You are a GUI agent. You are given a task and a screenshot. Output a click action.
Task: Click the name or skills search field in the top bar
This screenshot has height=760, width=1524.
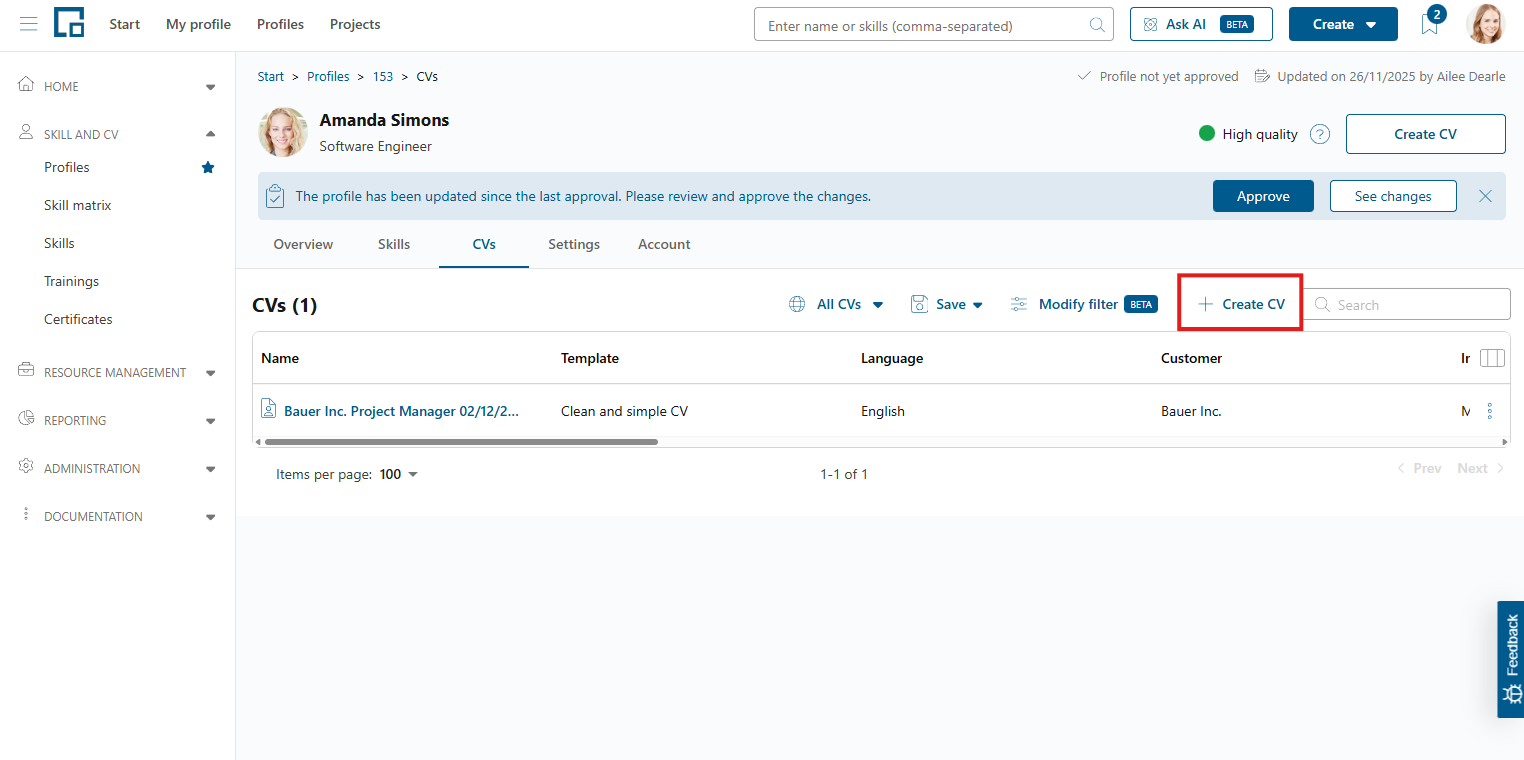(x=933, y=25)
